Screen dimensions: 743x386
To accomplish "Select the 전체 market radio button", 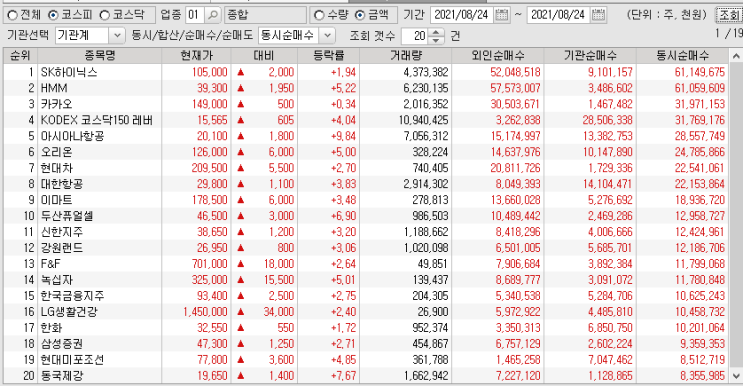I will [x=13, y=15].
